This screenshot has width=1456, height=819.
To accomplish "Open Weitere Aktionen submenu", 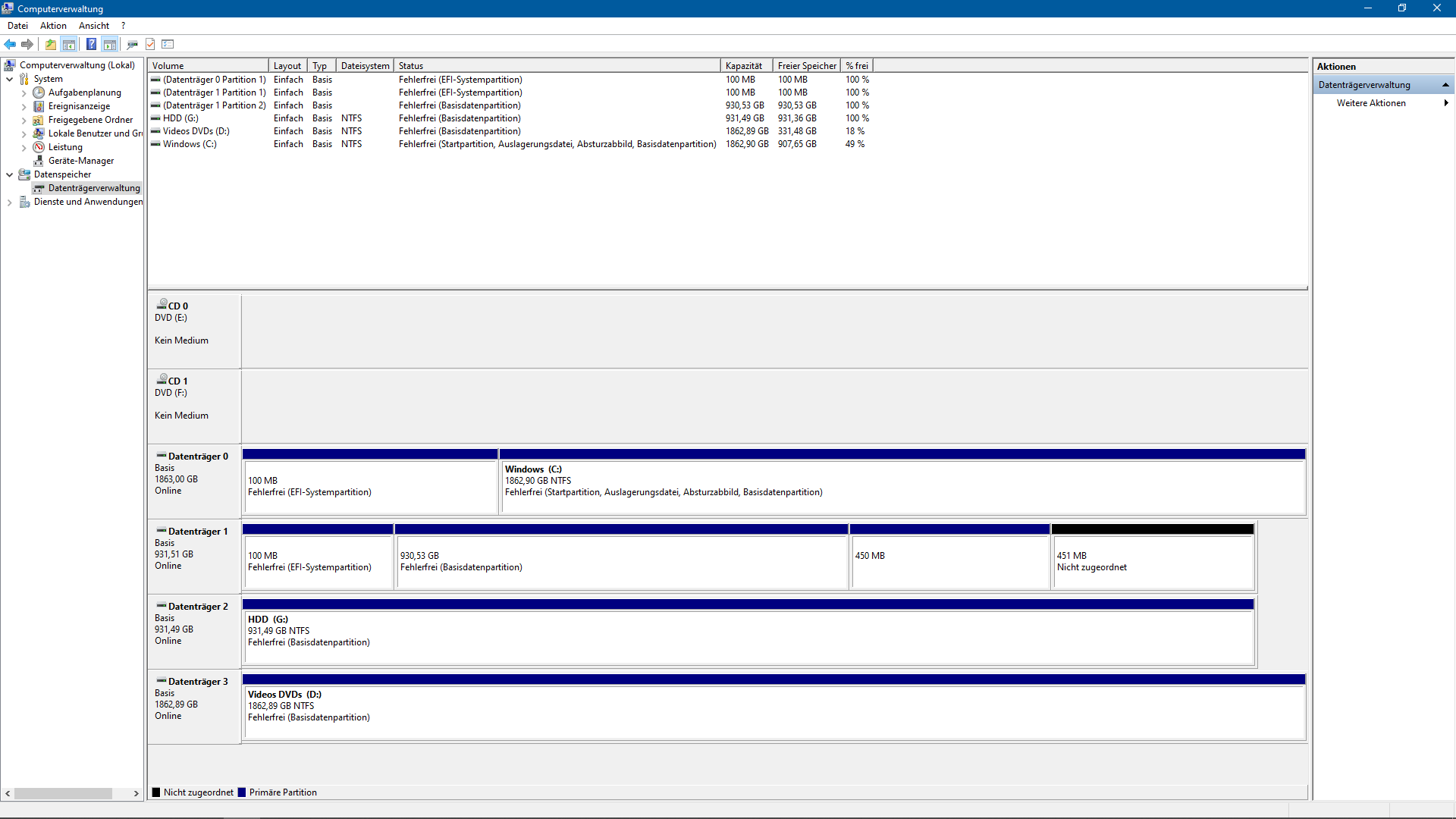I will (x=1371, y=103).
